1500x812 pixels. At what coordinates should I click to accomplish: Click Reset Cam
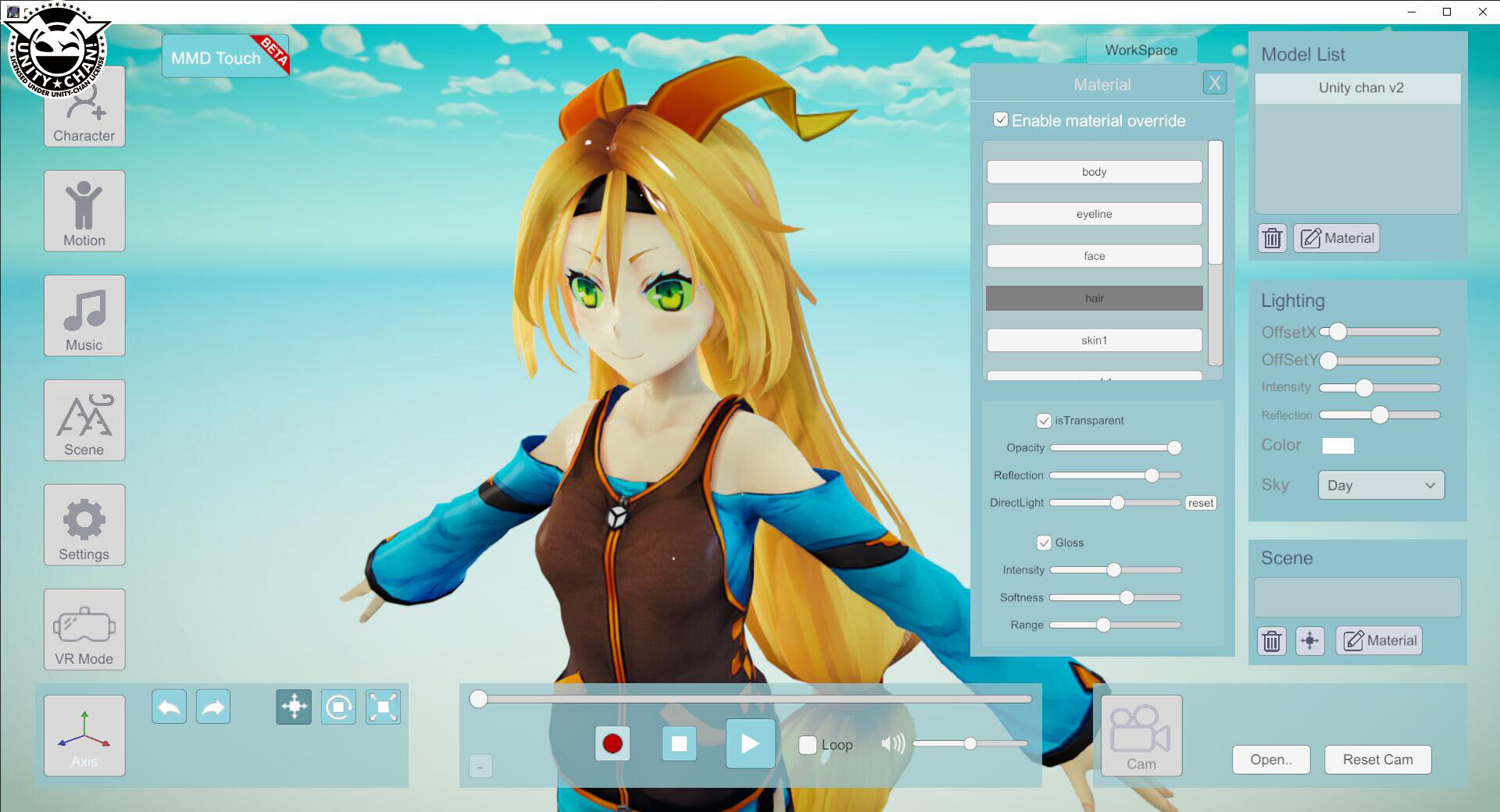(1377, 759)
